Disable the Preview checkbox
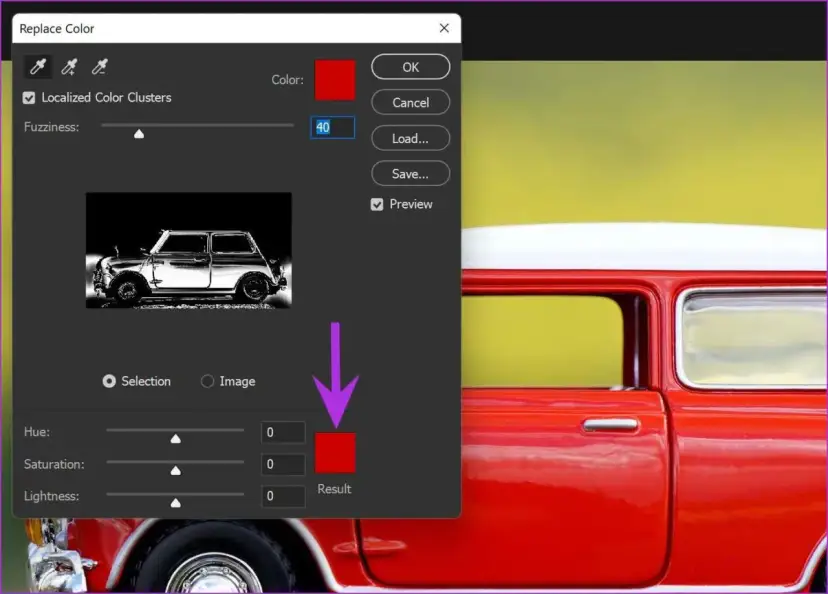The height and width of the screenshot is (594, 828). (377, 204)
